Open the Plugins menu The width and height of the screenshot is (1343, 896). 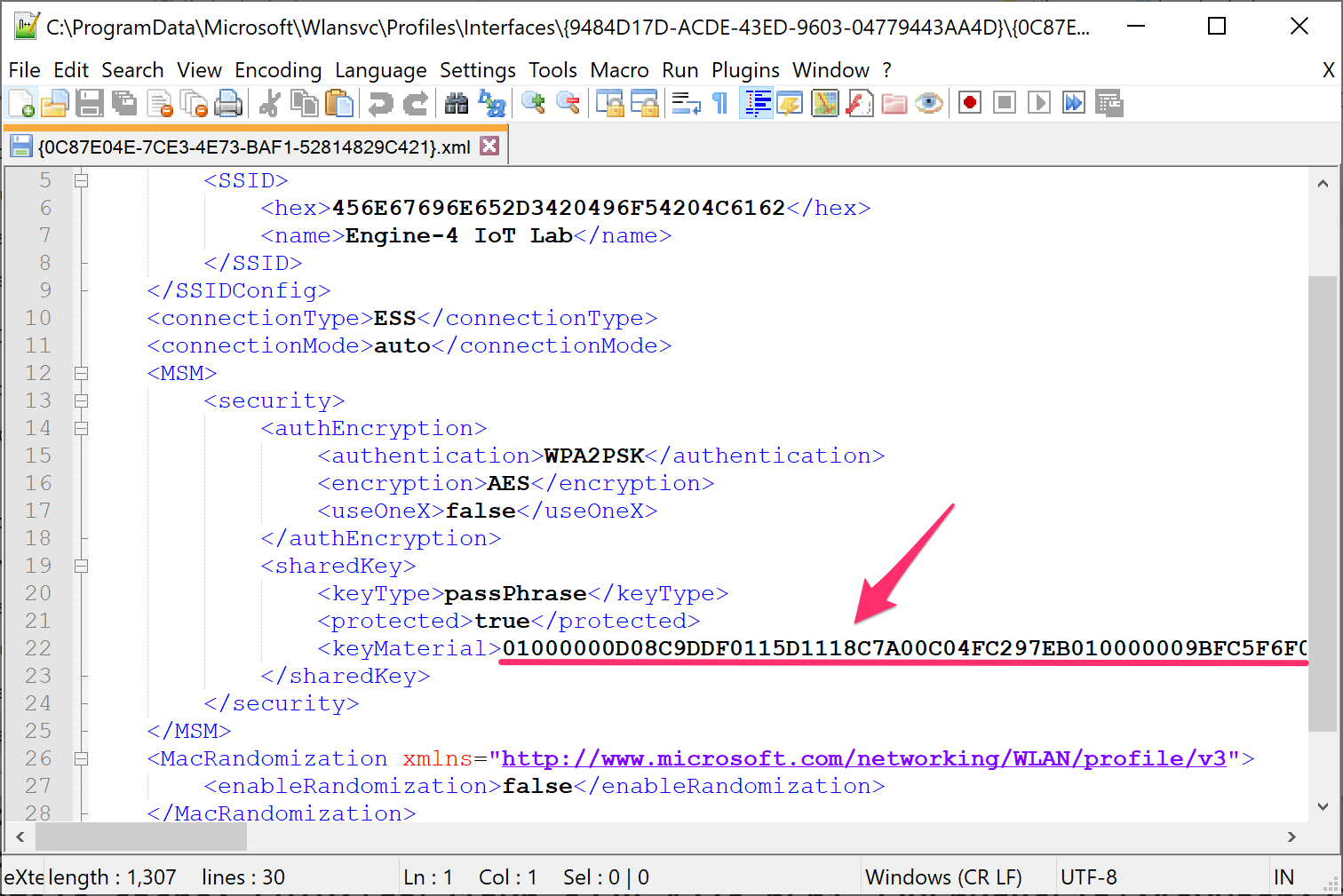[745, 70]
